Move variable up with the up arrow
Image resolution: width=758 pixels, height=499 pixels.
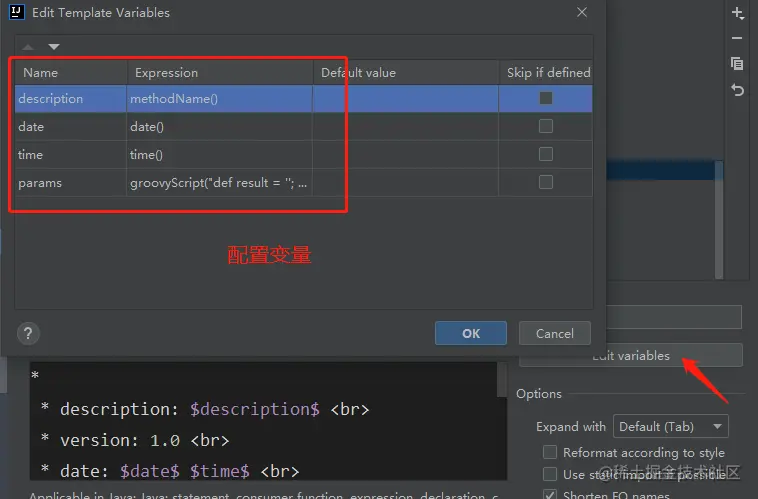click(x=28, y=47)
